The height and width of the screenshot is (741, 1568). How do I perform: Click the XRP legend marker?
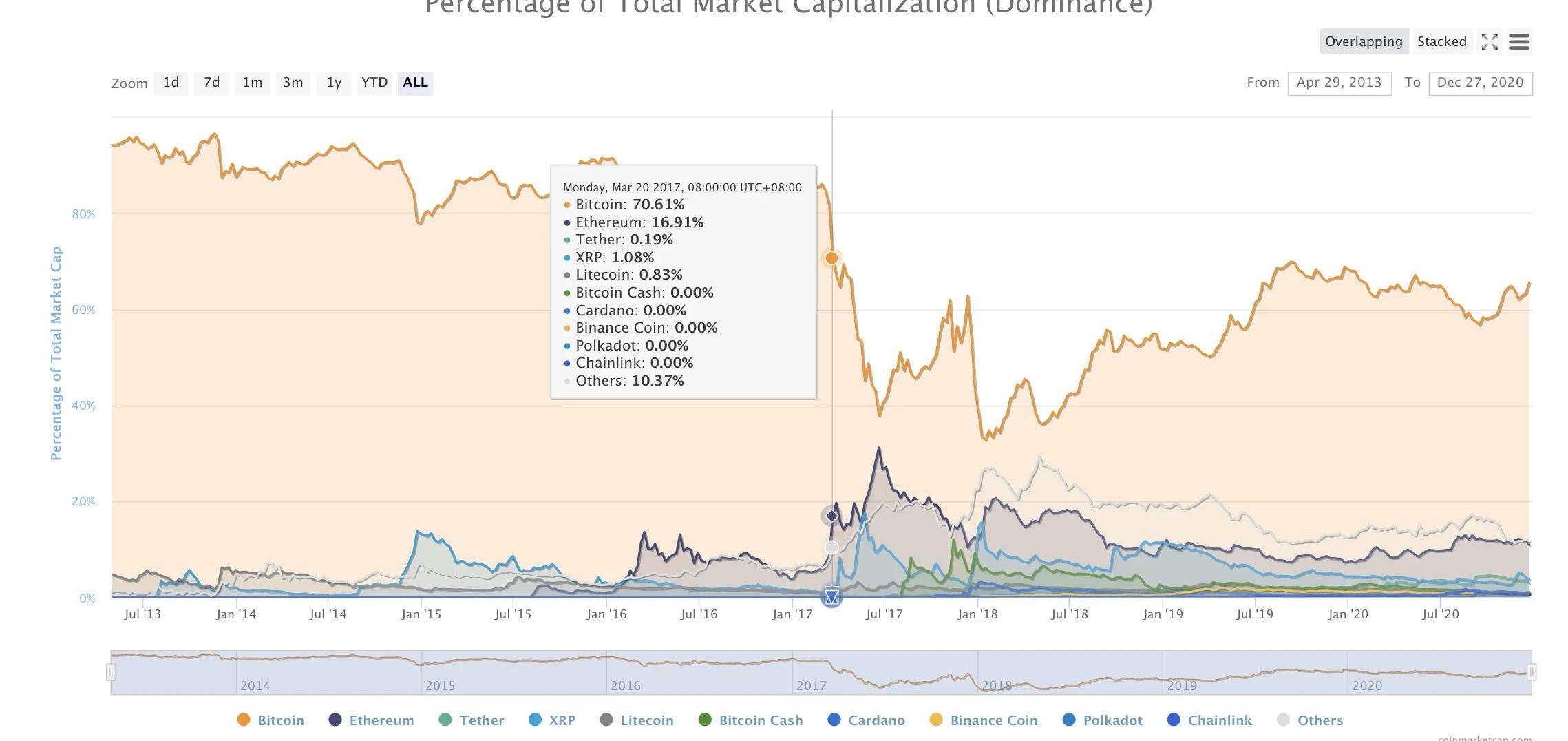[535, 720]
